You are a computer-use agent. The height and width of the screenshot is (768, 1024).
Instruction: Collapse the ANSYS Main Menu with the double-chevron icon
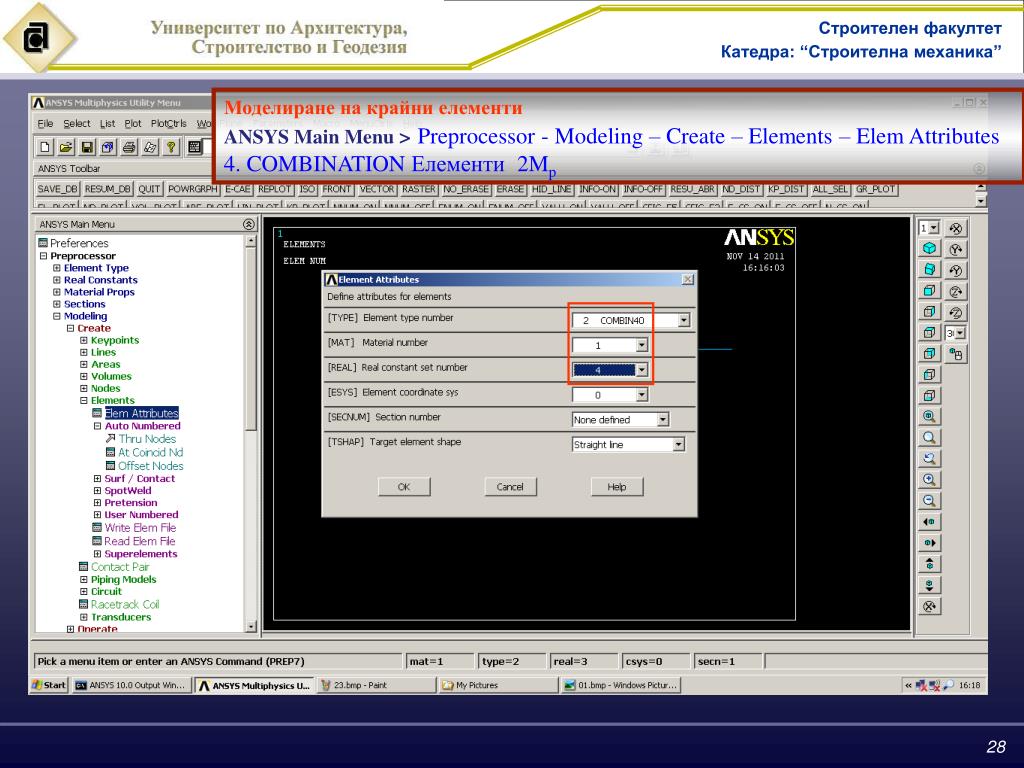(249, 224)
